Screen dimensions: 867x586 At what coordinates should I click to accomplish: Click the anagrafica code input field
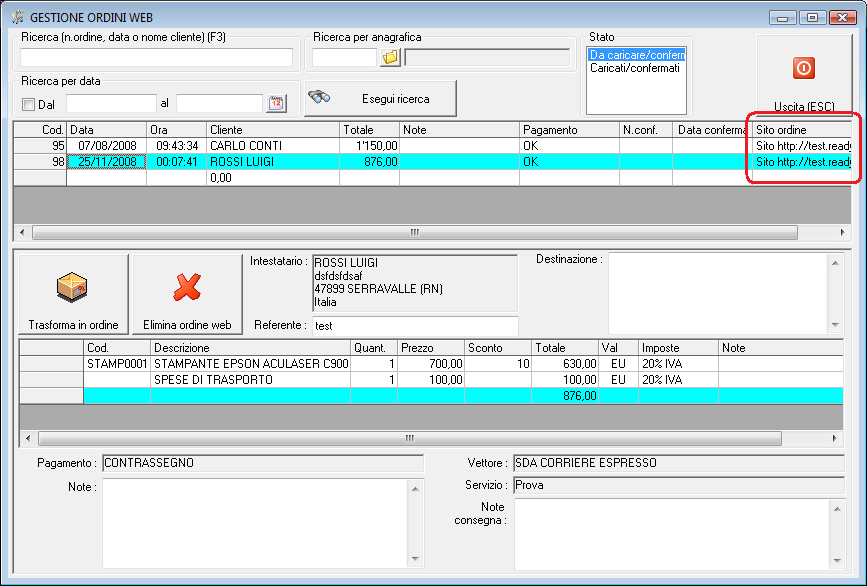(x=344, y=57)
